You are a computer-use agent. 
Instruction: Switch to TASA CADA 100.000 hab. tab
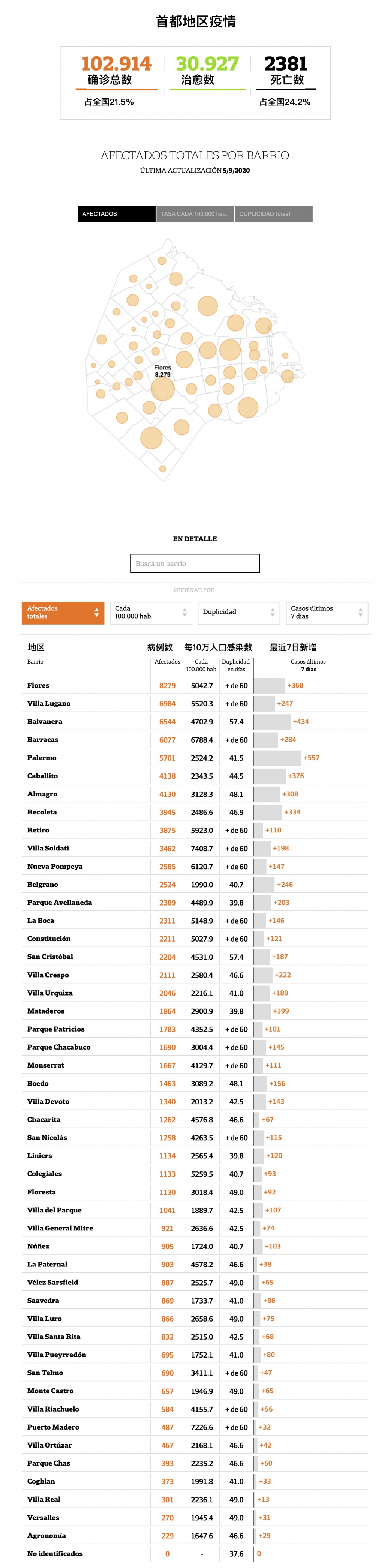194,214
